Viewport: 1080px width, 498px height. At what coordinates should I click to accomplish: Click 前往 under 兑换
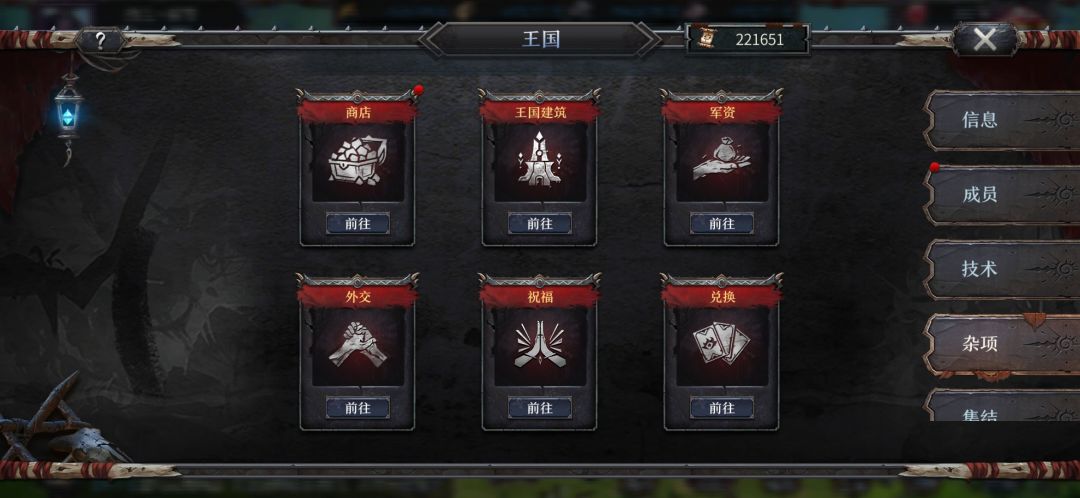[x=721, y=408]
